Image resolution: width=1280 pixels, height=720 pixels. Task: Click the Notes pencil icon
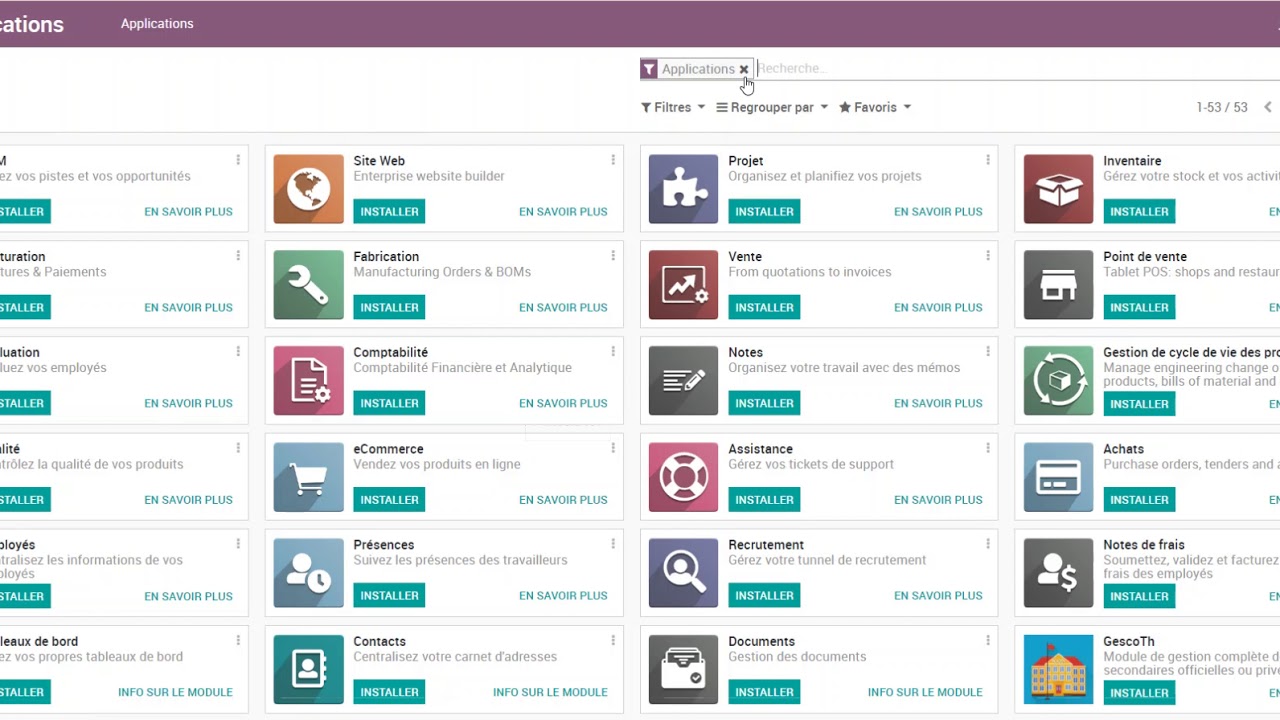pos(683,381)
